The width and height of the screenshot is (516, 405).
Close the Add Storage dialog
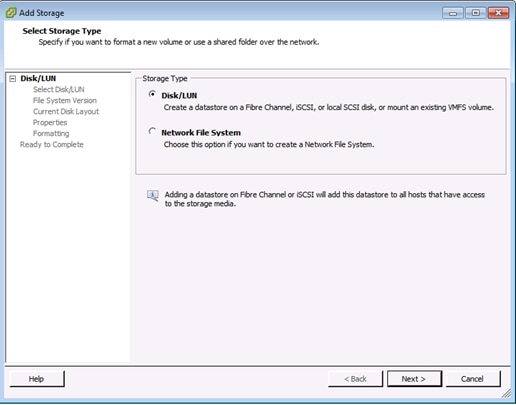pos(498,13)
